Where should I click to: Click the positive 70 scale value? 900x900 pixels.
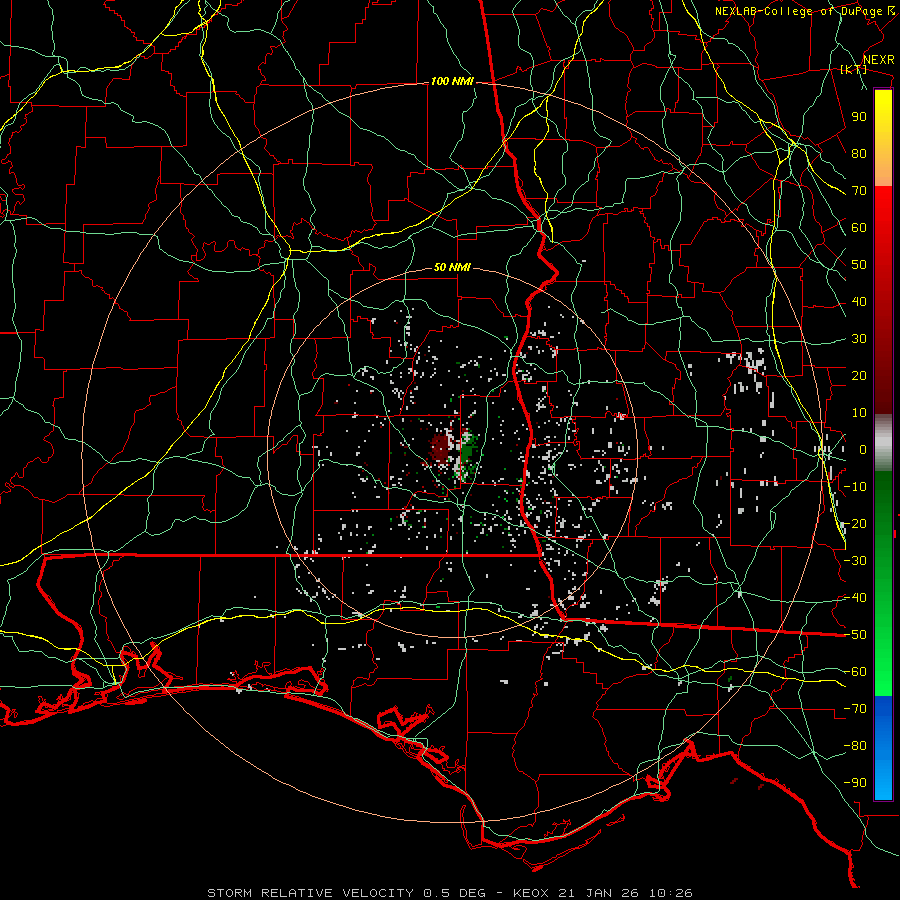click(859, 191)
